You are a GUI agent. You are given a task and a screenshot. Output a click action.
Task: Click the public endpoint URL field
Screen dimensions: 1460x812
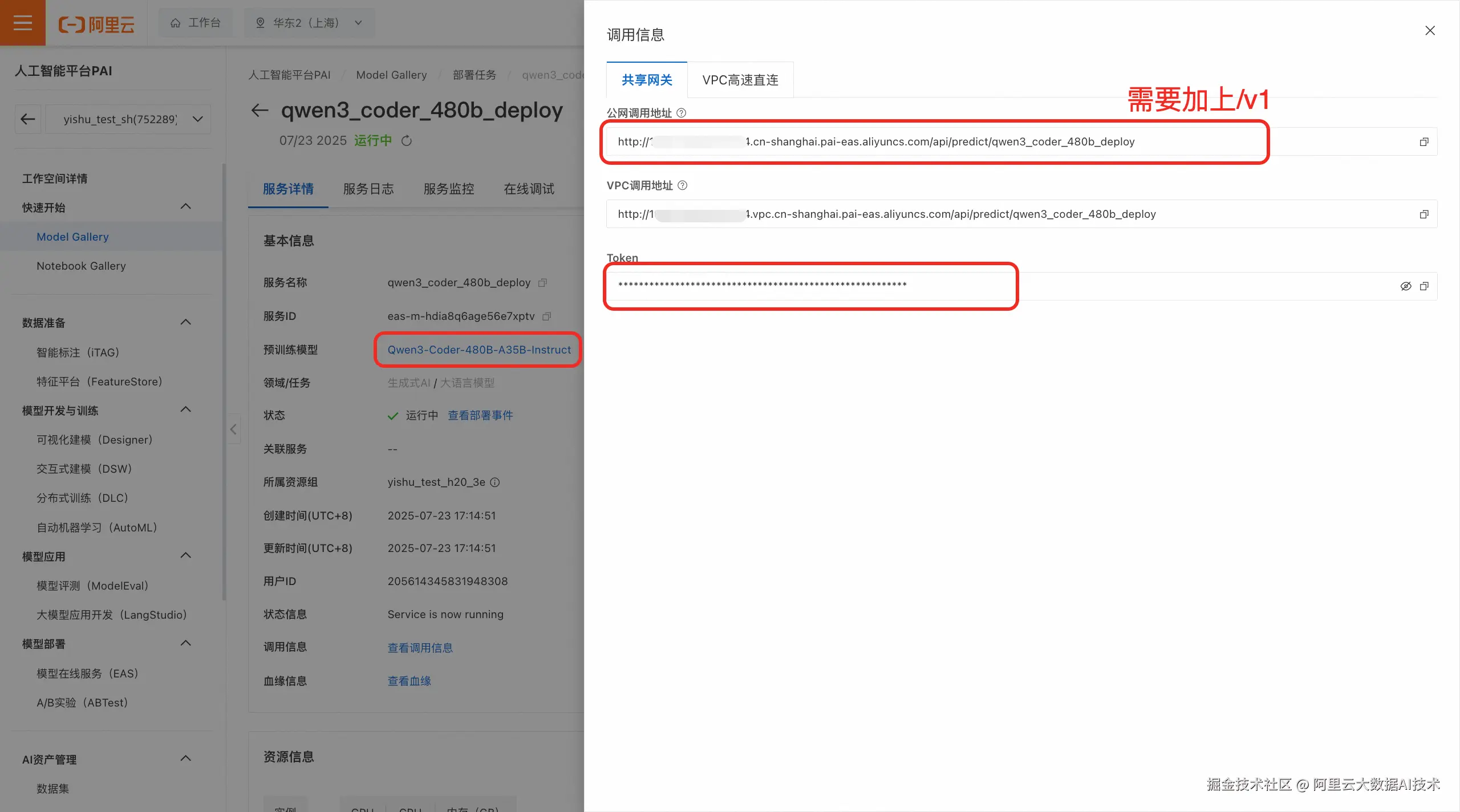tap(1021, 141)
